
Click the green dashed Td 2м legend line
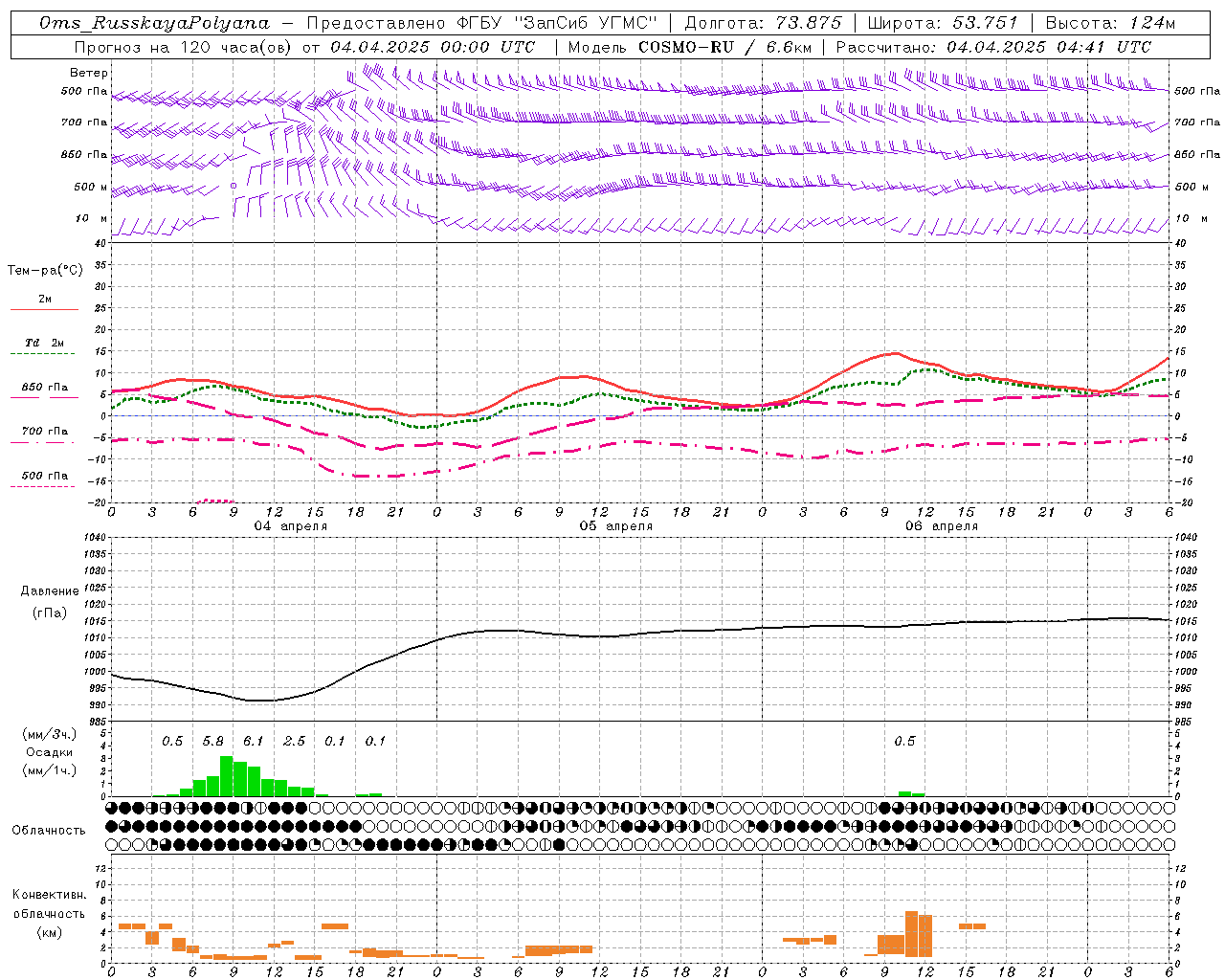(x=45, y=354)
